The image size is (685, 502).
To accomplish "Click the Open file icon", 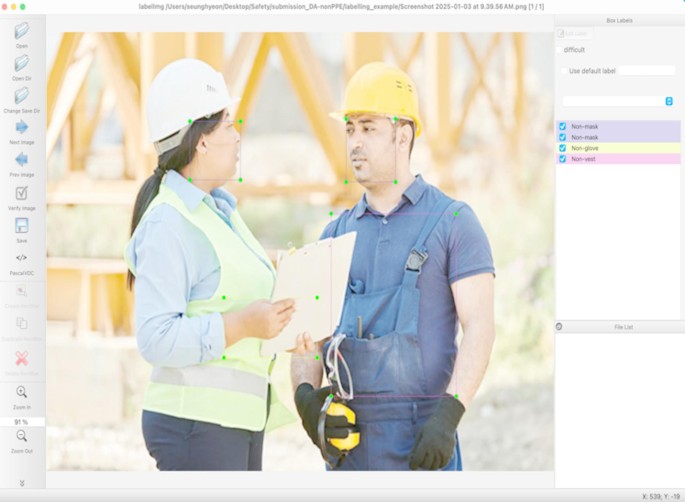I will pyautogui.click(x=21, y=31).
